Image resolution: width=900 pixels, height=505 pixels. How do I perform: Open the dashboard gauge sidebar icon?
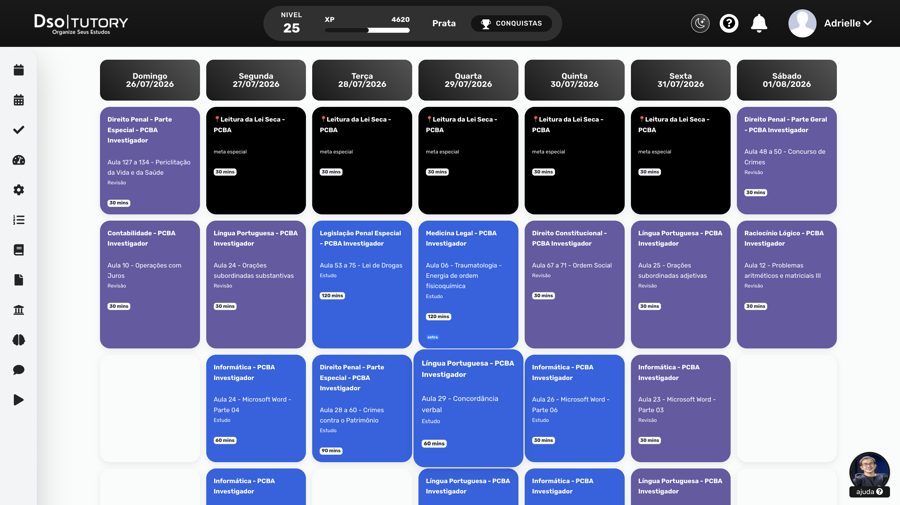[x=18, y=160]
